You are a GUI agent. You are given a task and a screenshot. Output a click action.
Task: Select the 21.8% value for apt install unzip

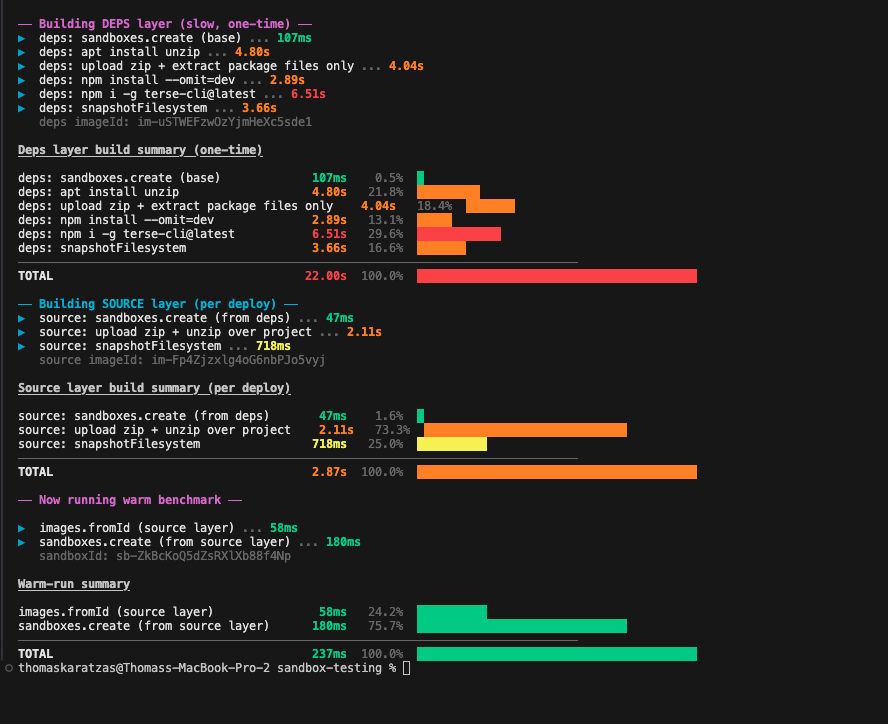tap(386, 192)
